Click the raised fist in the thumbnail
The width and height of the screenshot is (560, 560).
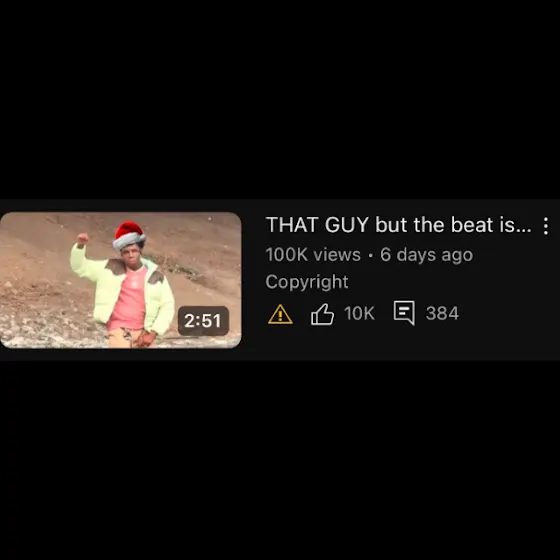pos(83,239)
